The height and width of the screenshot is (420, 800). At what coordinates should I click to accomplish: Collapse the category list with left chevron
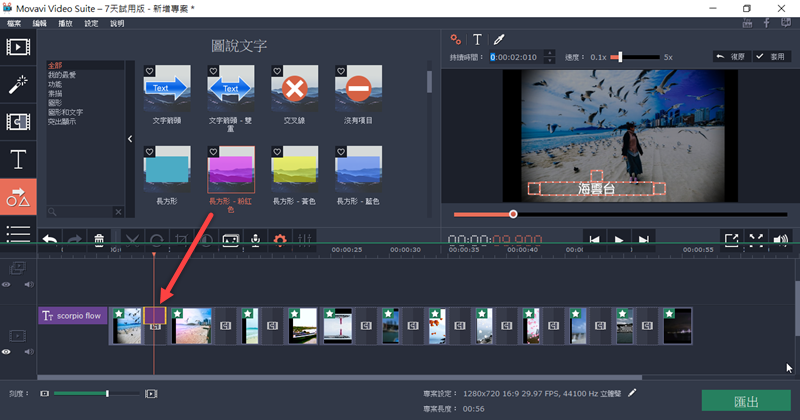[129, 139]
